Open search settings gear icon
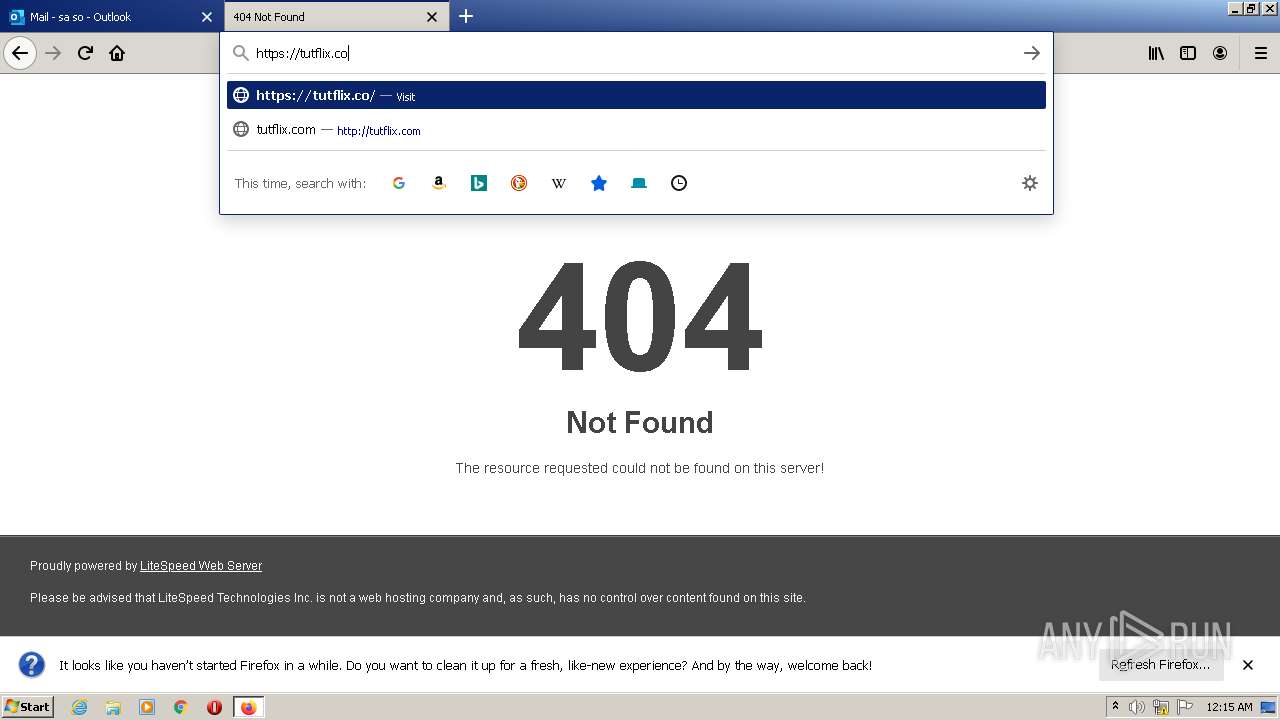The width and height of the screenshot is (1280, 720). click(x=1030, y=183)
